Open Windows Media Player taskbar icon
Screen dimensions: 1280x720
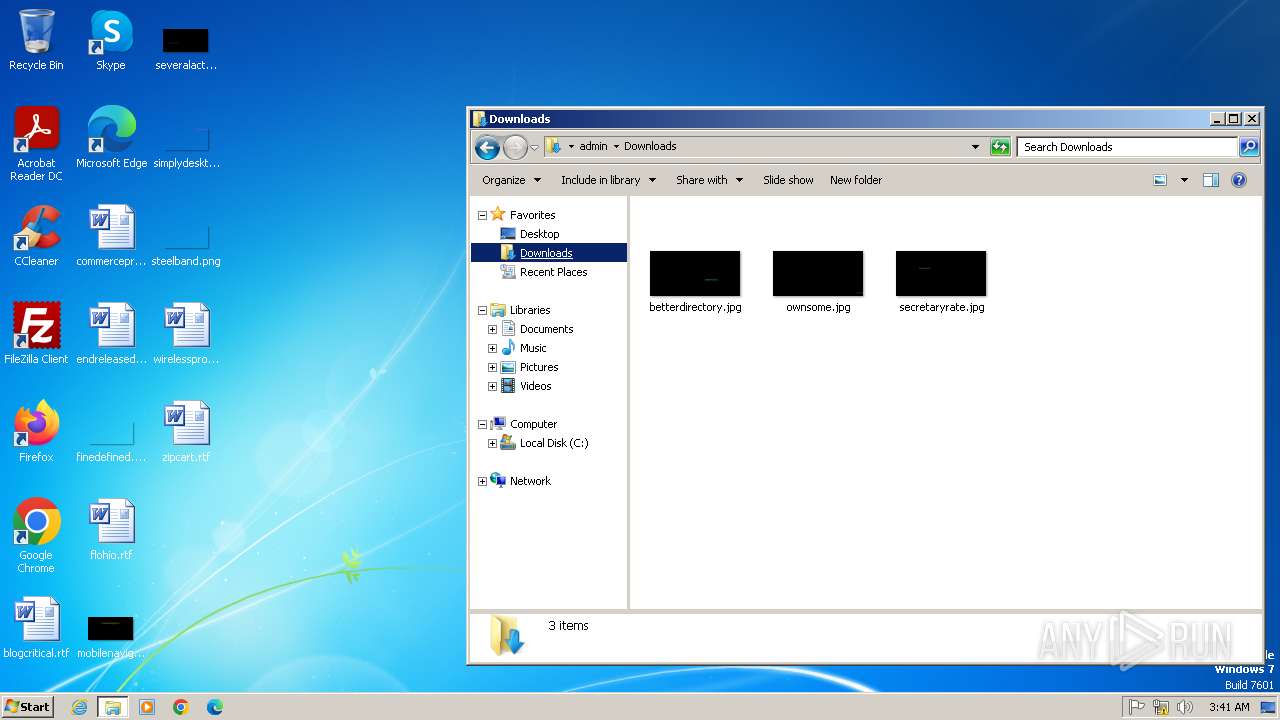coord(147,707)
